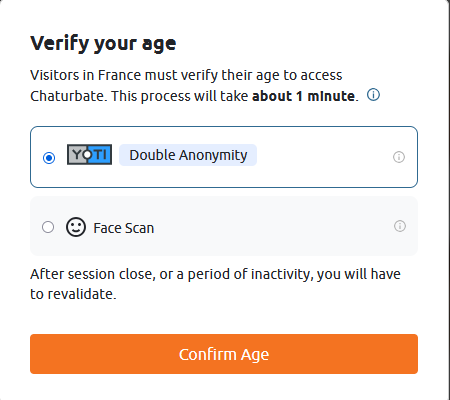Click the 'Verify your age' heading
Viewport: 450px width, 400px height.
103,44
